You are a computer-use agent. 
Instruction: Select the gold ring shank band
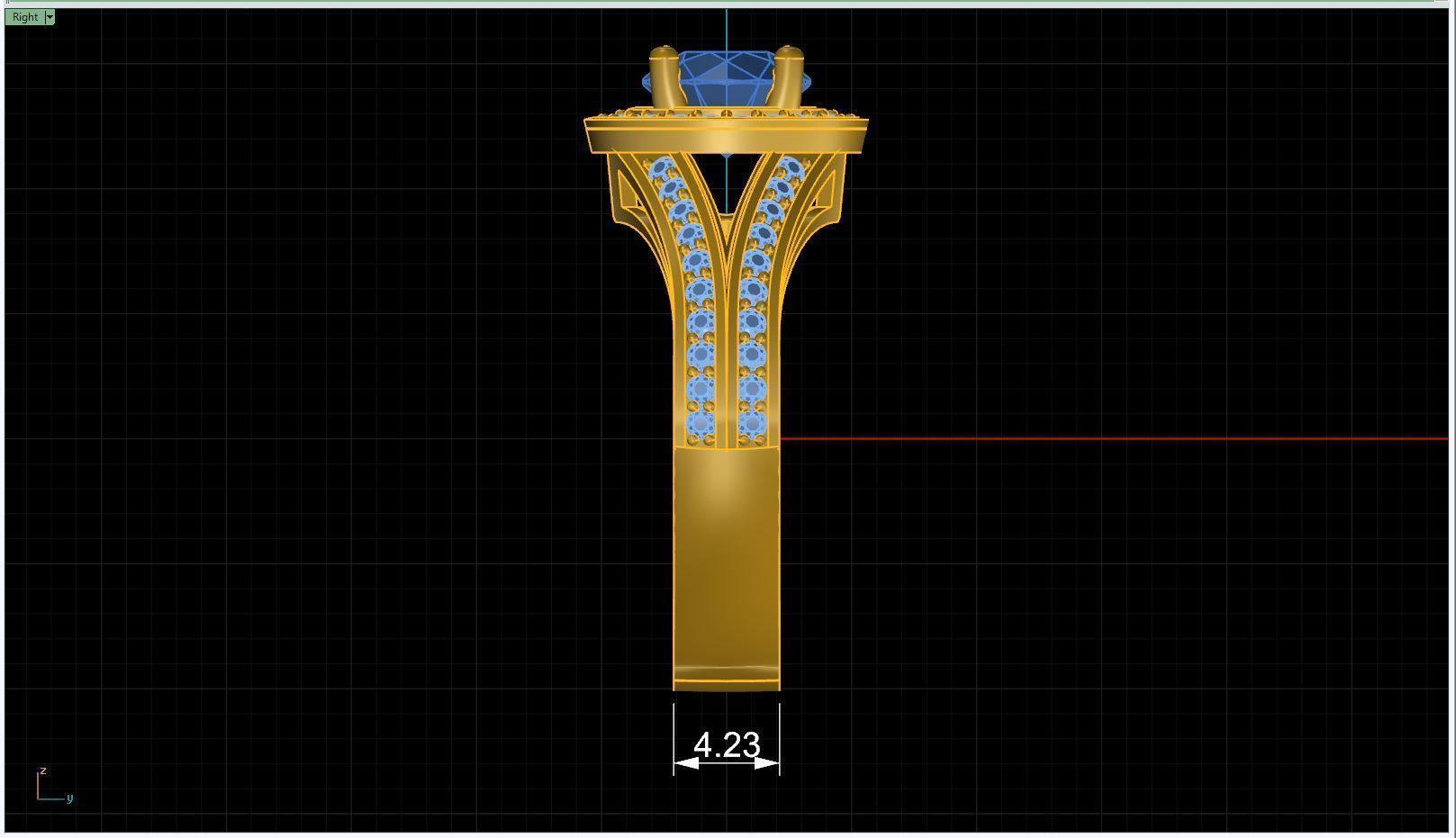pyautogui.click(x=727, y=567)
